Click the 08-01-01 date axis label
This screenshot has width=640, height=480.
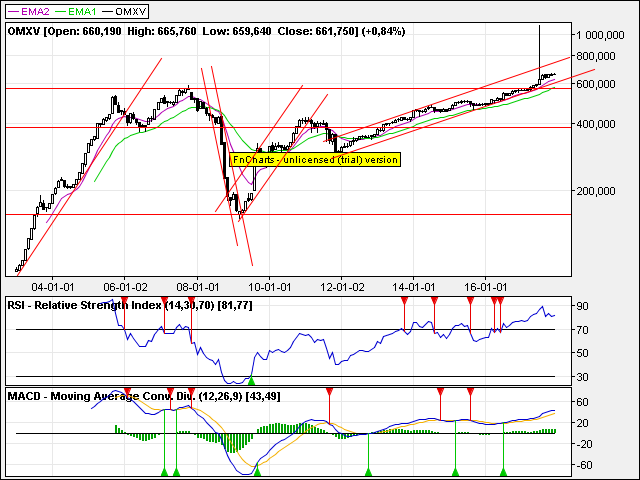(x=198, y=287)
